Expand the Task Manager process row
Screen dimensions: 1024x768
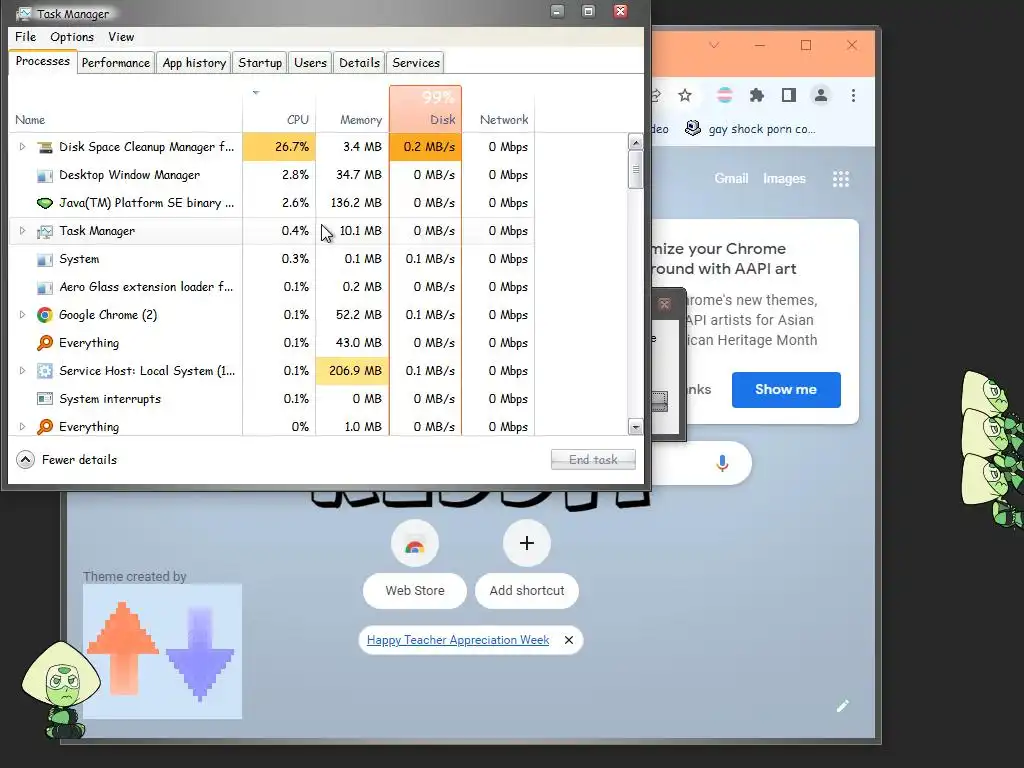22,231
